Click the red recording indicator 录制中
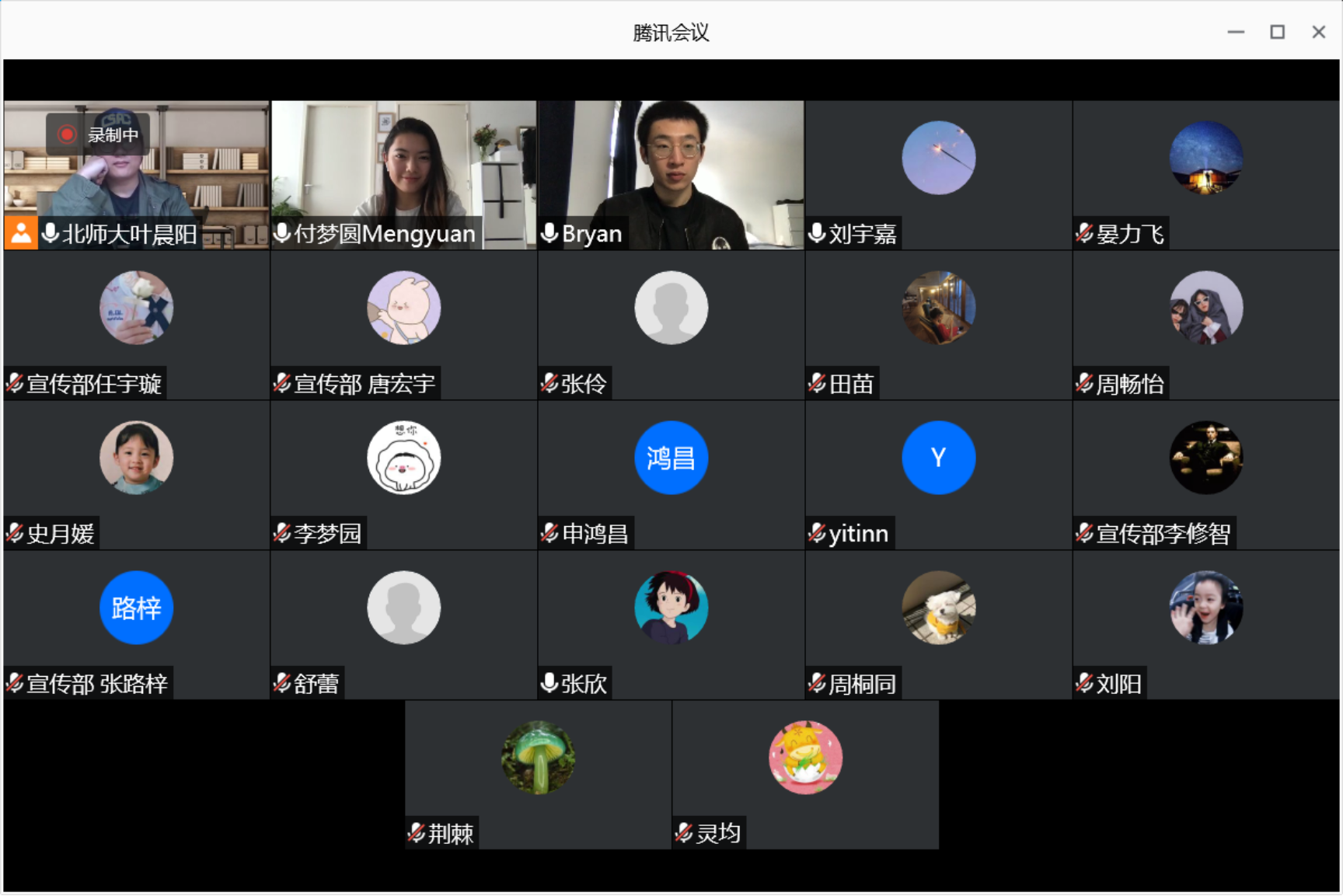The image size is (1343, 896). click(x=98, y=134)
